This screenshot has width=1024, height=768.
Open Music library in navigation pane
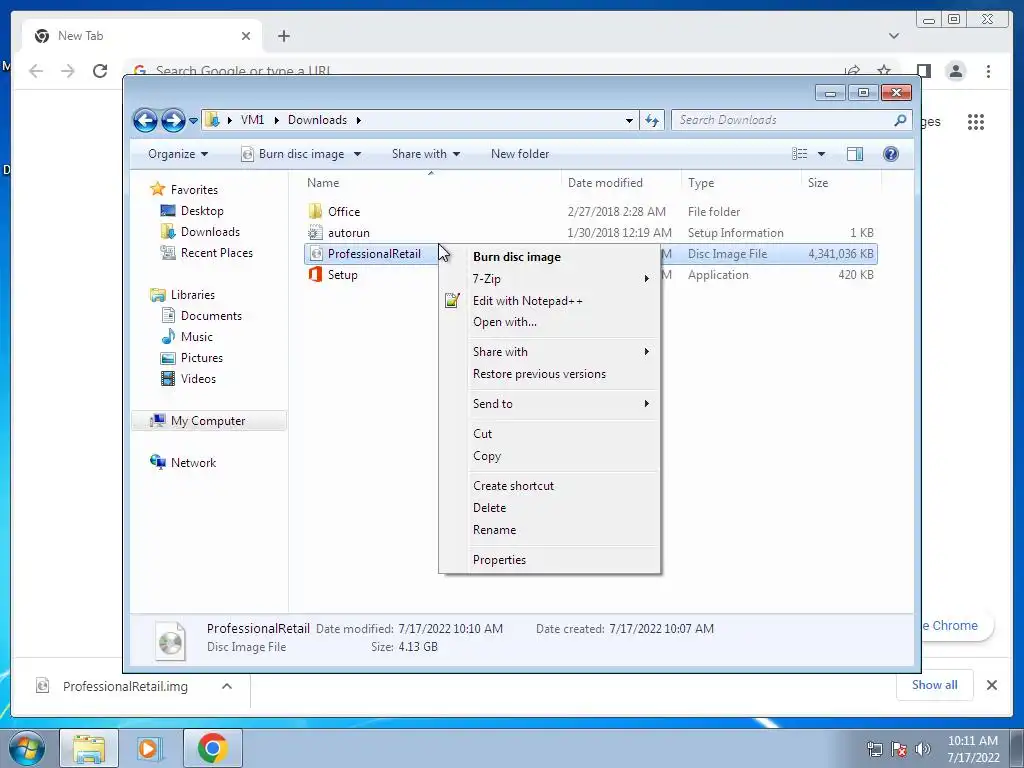197,337
